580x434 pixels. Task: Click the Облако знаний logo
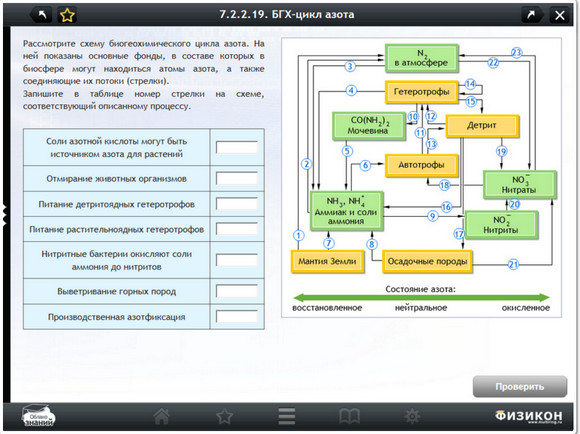click(x=38, y=417)
